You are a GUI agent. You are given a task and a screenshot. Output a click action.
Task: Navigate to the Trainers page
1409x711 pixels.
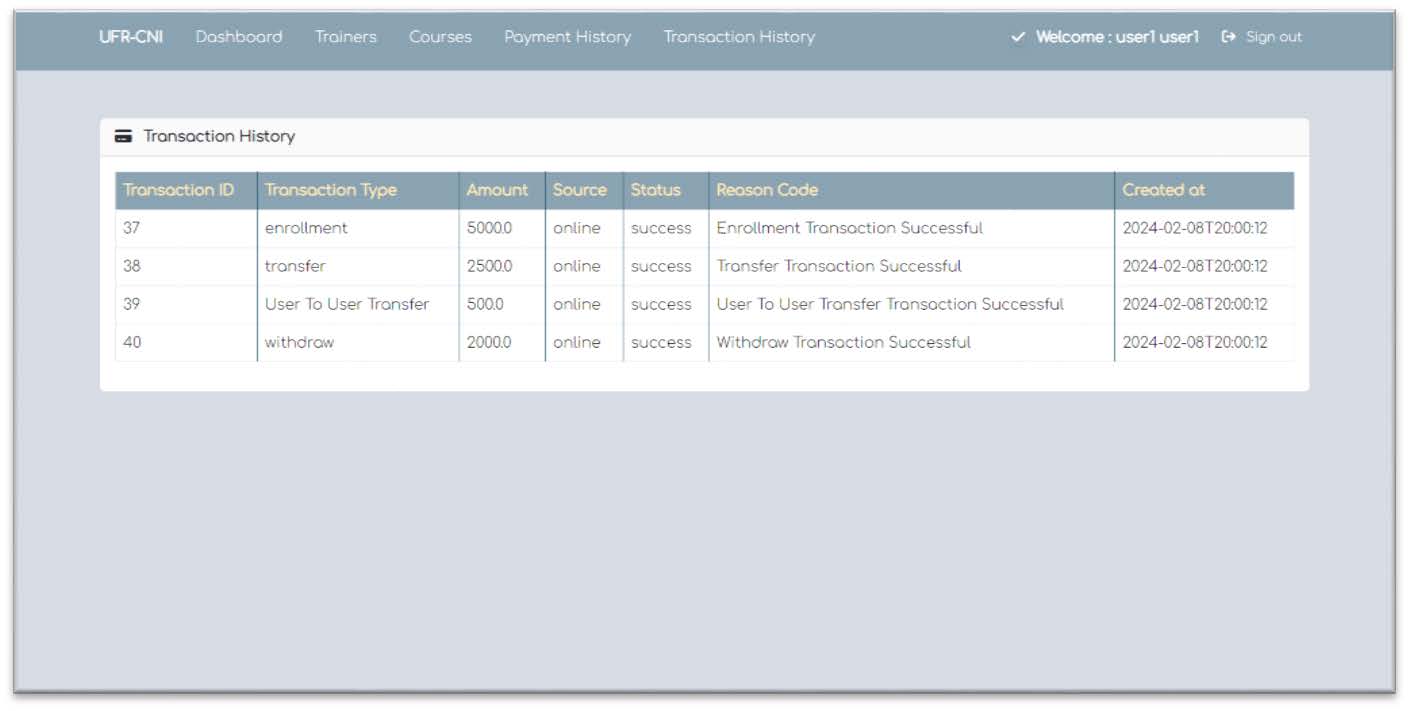345,36
